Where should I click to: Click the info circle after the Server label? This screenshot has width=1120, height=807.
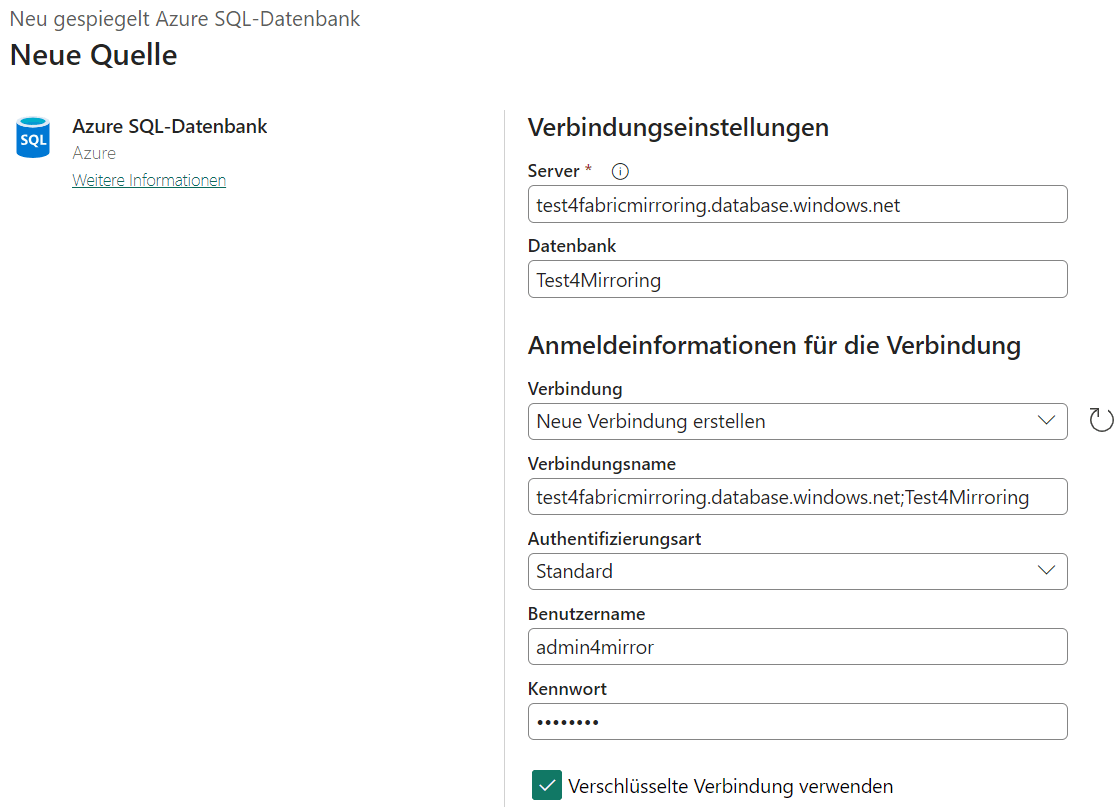(x=620, y=171)
